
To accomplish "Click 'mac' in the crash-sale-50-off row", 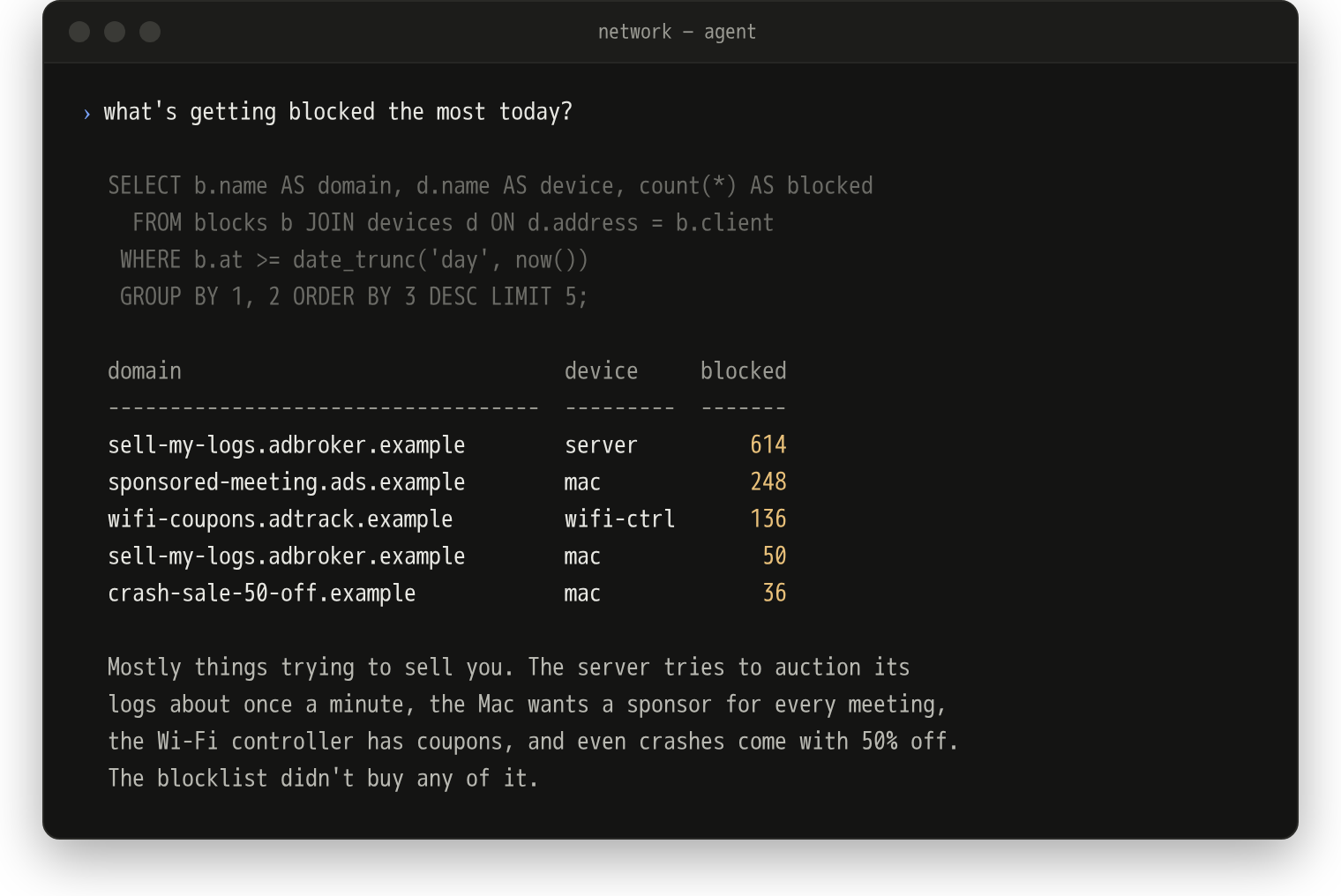I will [582, 594].
